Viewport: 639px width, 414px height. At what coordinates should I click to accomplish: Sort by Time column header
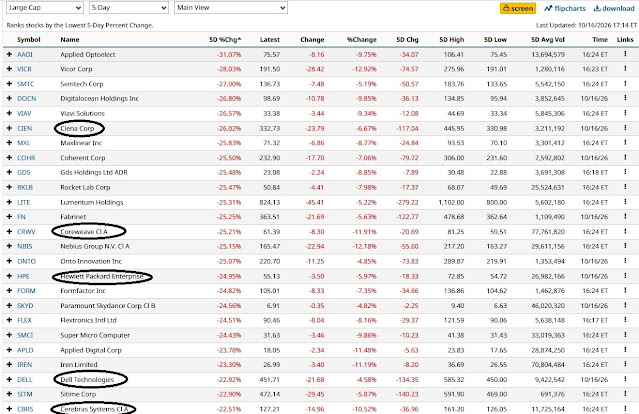pyautogui.click(x=600, y=40)
